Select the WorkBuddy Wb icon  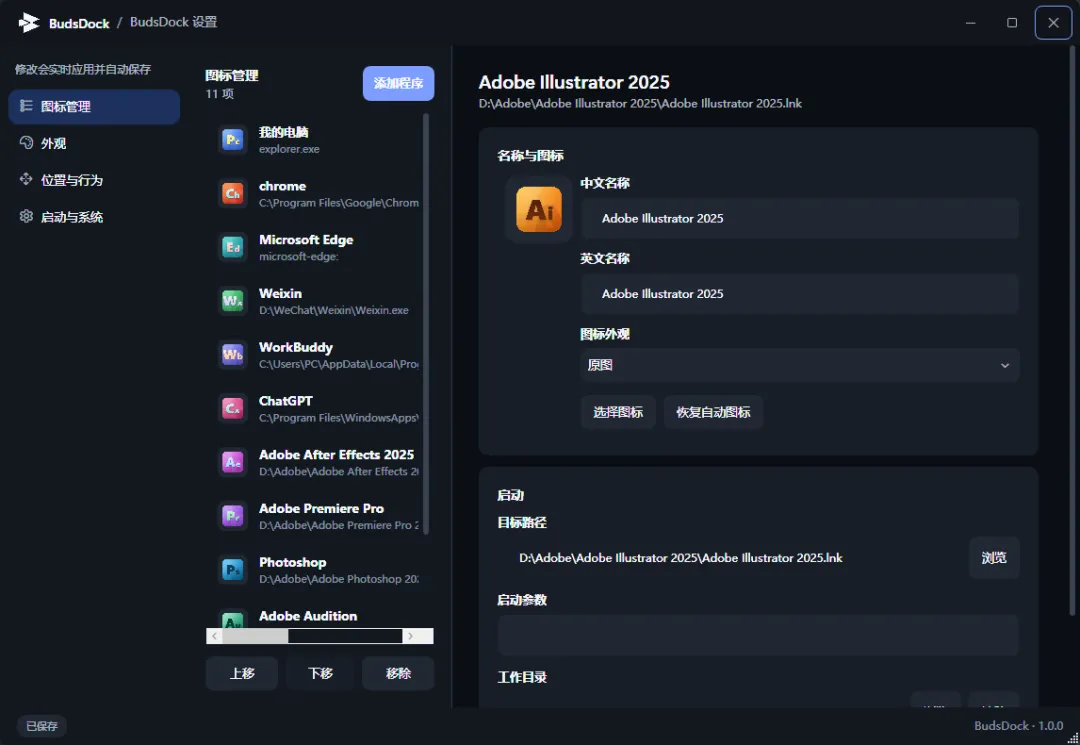tap(233, 355)
